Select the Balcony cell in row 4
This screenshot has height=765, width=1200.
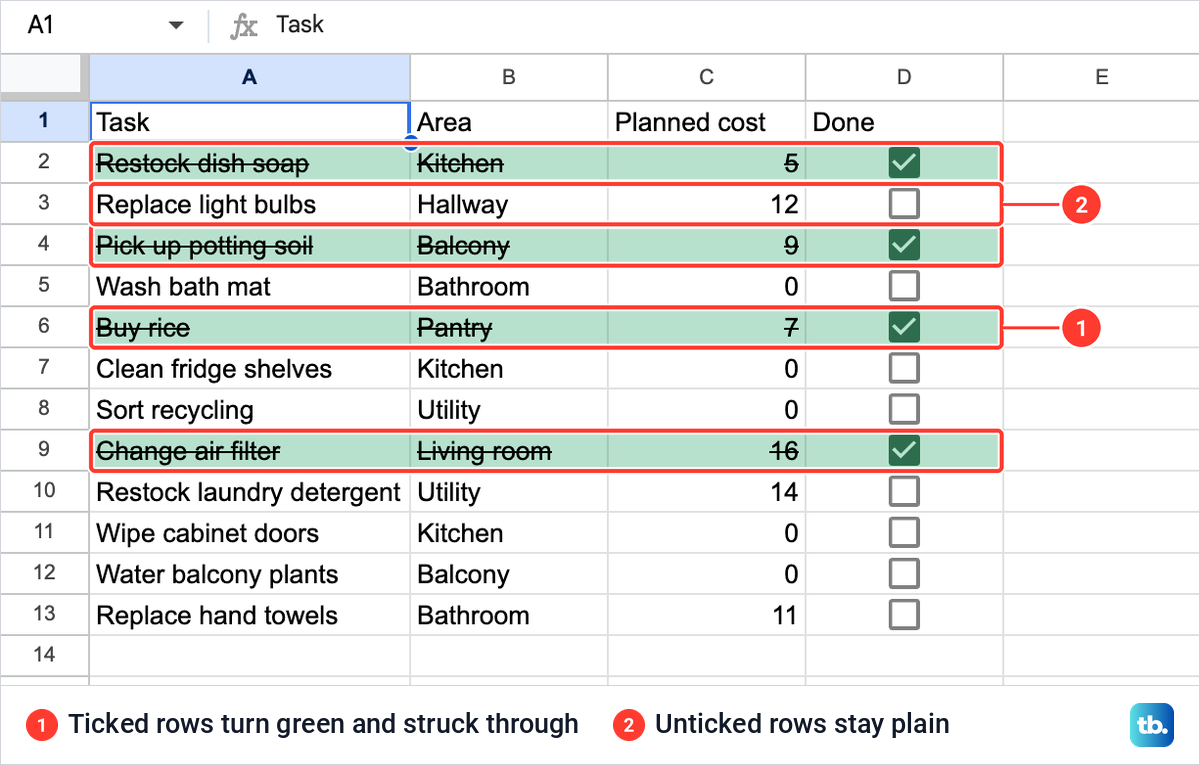[x=509, y=245]
